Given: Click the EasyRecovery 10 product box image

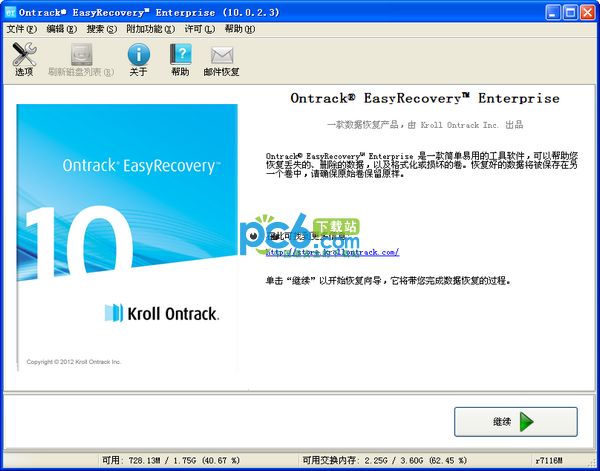Looking at the screenshot, I should pos(127,237).
